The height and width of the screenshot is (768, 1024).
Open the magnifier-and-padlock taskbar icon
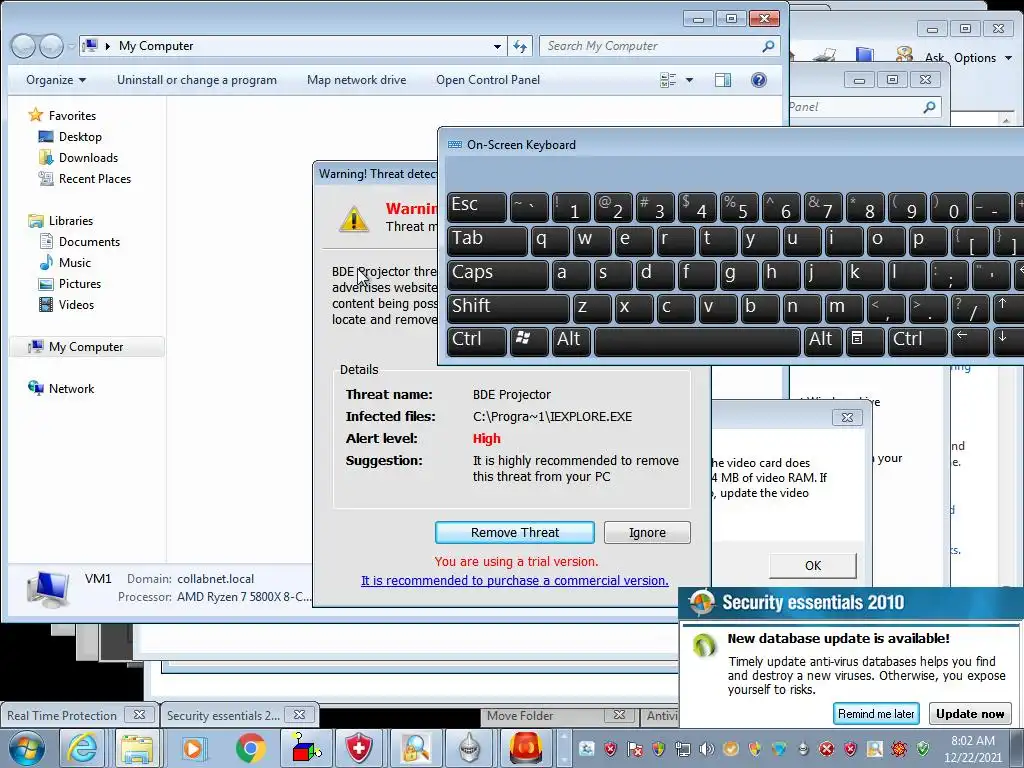415,748
